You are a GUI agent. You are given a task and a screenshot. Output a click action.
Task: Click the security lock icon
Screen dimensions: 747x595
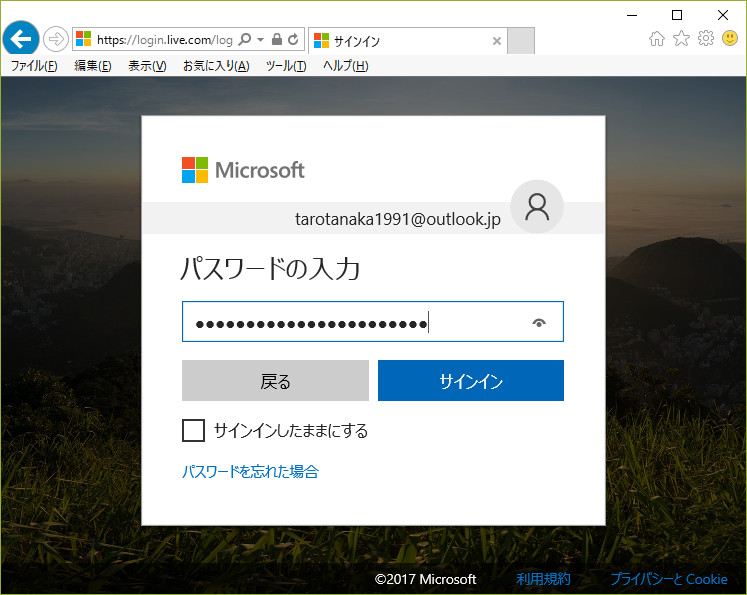click(x=277, y=39)
